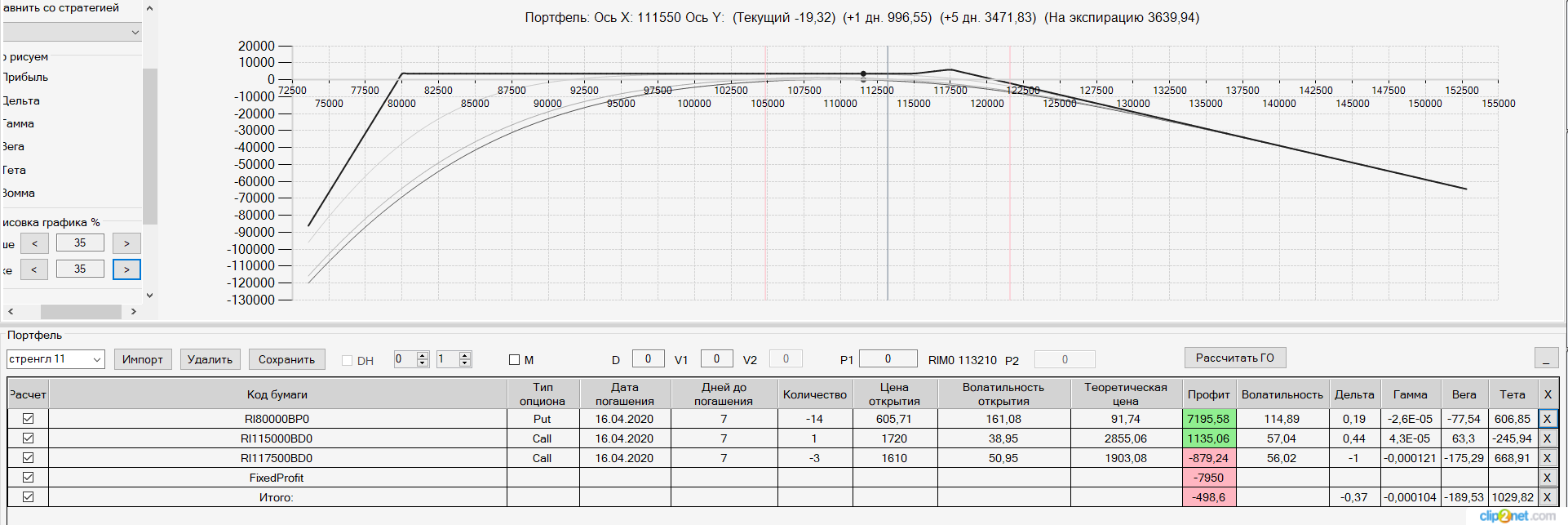Click the left panel scroll-down arrow
Screen dimensions: 1568x525
click(x=149, y=296)
